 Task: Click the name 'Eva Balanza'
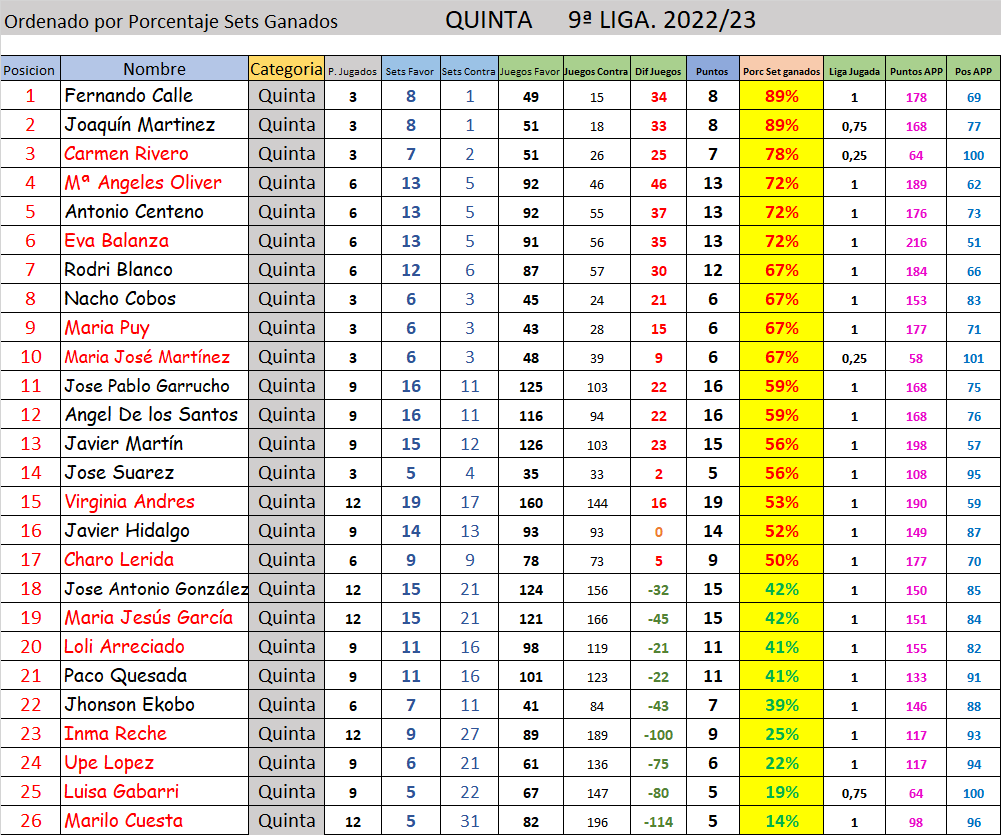click(x=117, y=241)
